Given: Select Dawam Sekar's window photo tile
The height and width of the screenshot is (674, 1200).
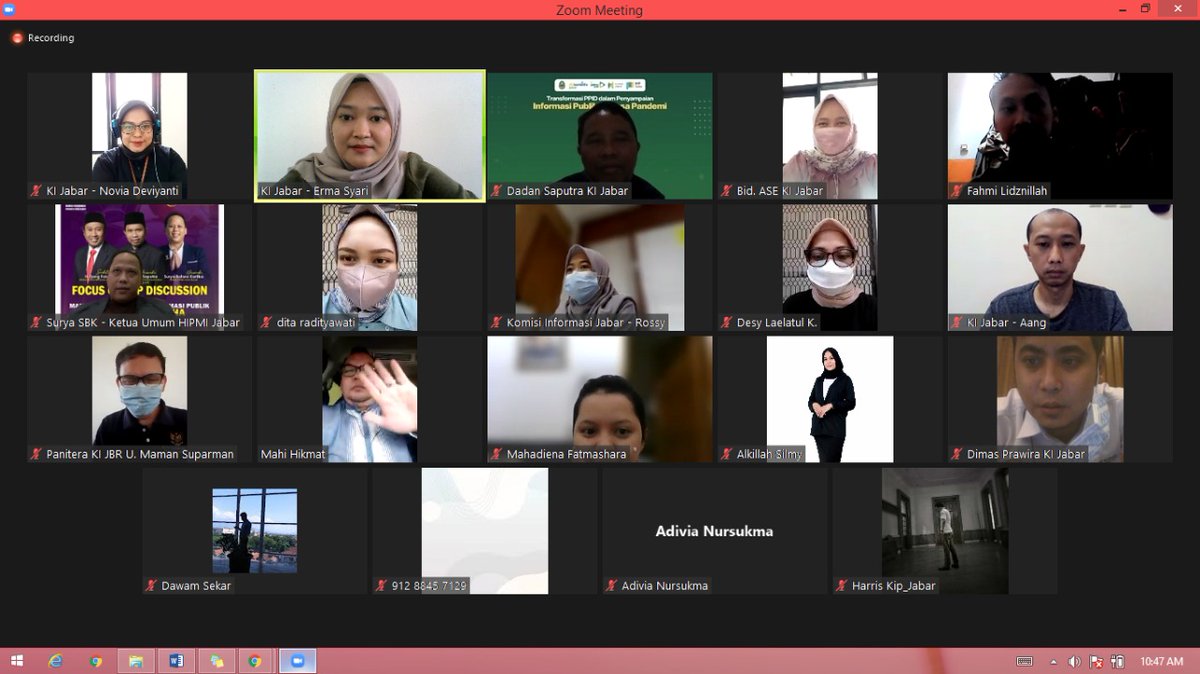Looking at the screenshot, I should (x=255, y=531).
